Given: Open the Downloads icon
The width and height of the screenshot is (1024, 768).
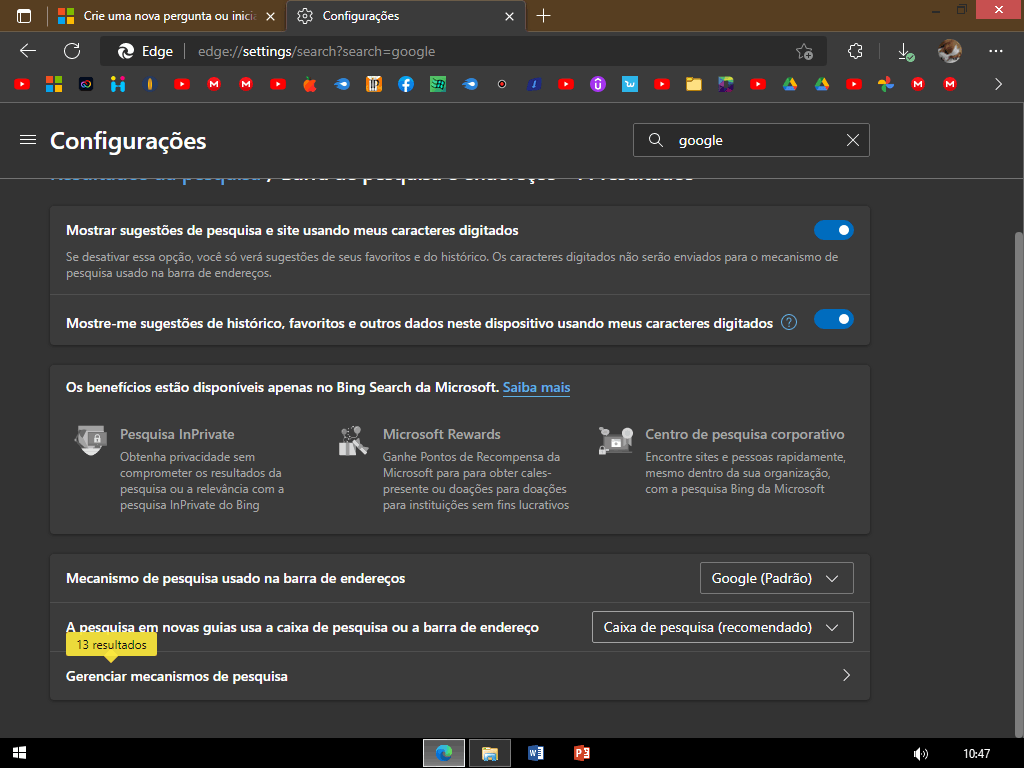Looking at the screenshot, I should [906, 52].
